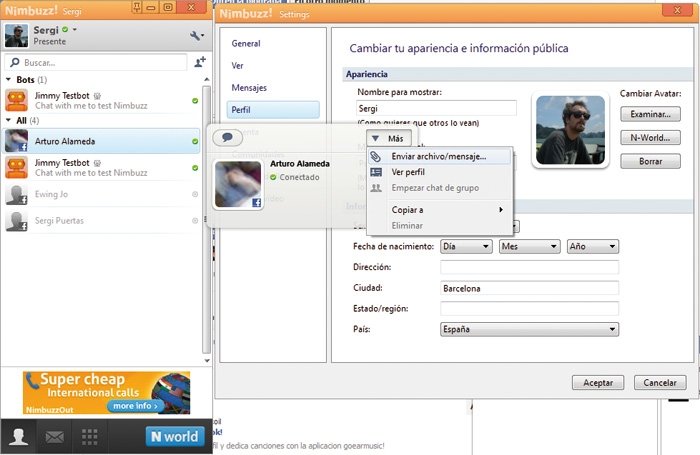Open the dial pad grid tab

pyautogui.click(x=89, y=437)
